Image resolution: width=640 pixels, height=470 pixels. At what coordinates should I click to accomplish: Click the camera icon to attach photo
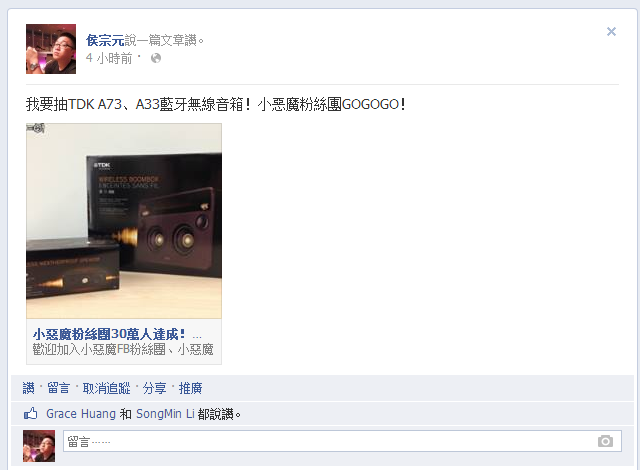(x=605, y=441)
